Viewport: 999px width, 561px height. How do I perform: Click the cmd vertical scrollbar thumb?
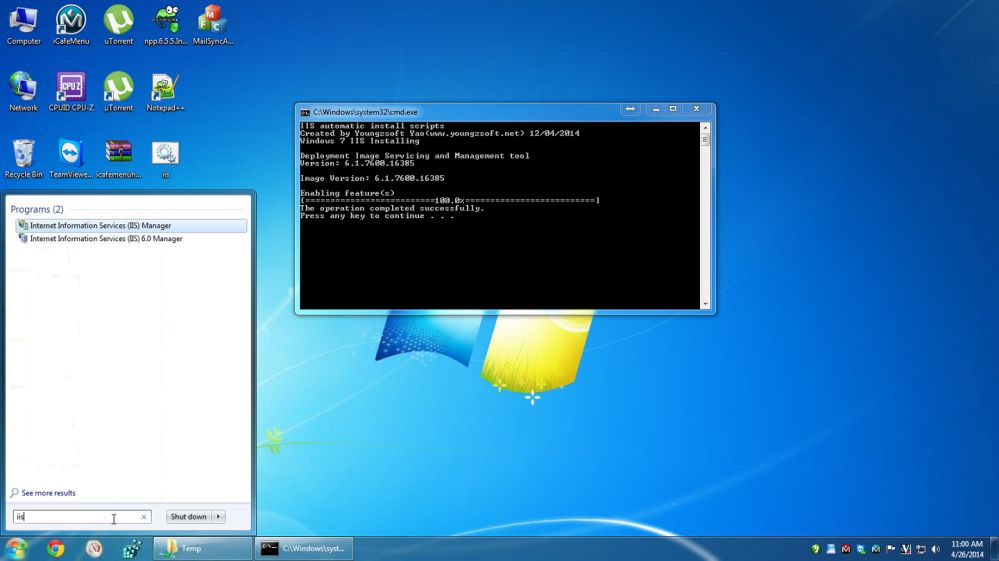coord(705,139)
